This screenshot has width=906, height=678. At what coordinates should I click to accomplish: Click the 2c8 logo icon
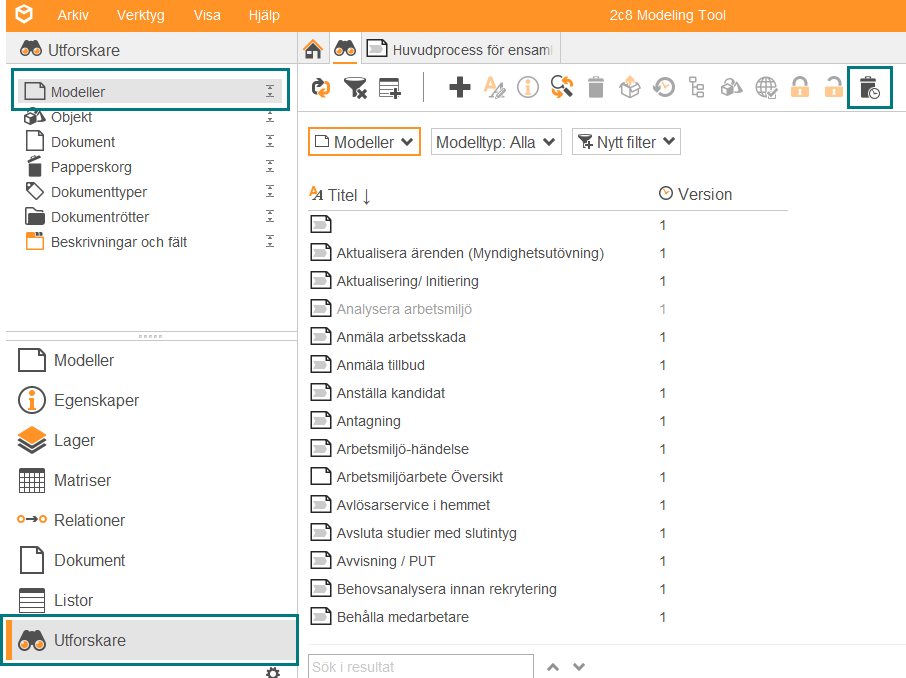click(24, 14)
